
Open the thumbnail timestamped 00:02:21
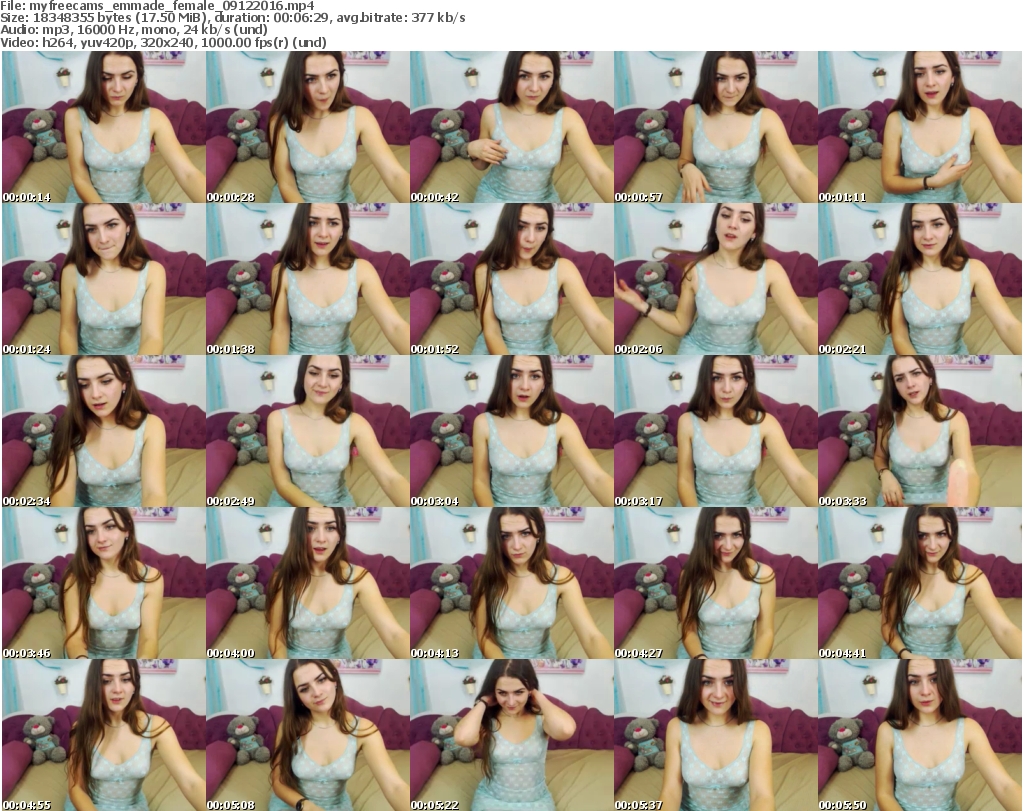[x=918, y=279]
